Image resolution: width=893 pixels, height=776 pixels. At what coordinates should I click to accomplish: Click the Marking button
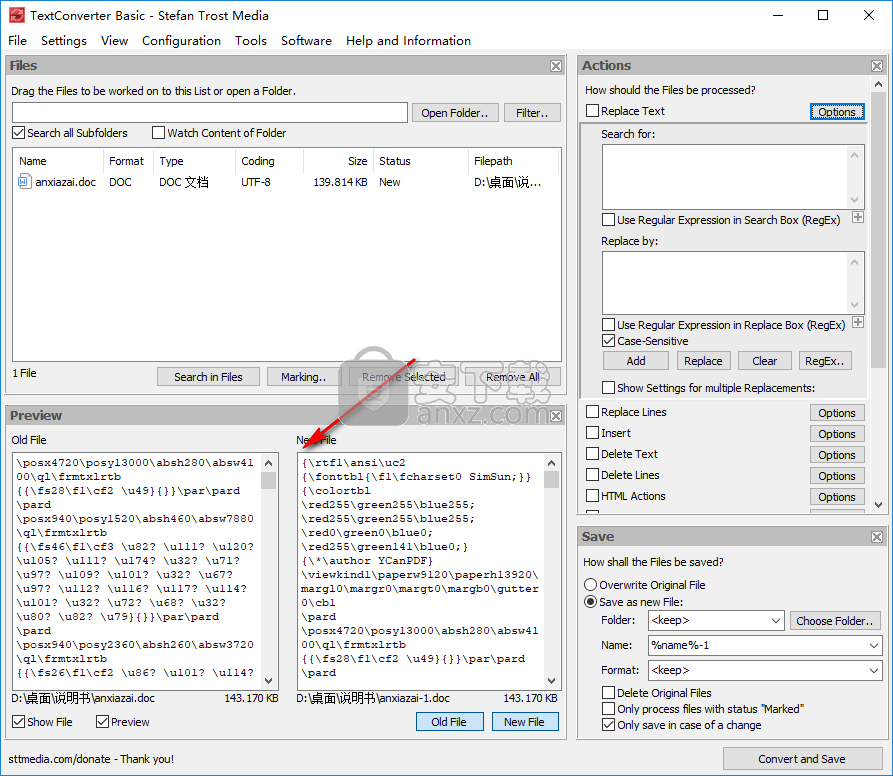(304, 377)
